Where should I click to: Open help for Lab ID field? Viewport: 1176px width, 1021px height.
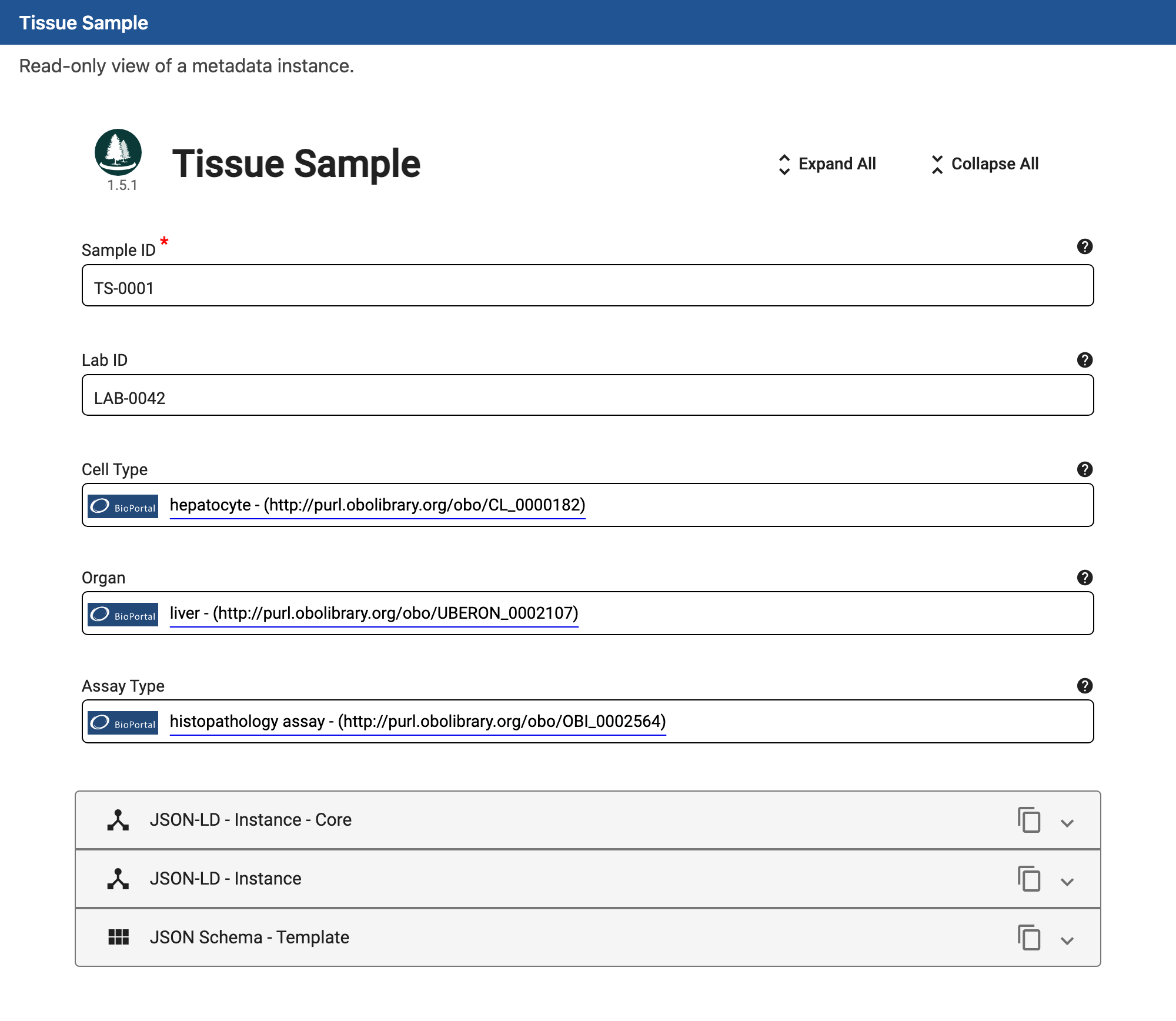(x=1085, y=360)
